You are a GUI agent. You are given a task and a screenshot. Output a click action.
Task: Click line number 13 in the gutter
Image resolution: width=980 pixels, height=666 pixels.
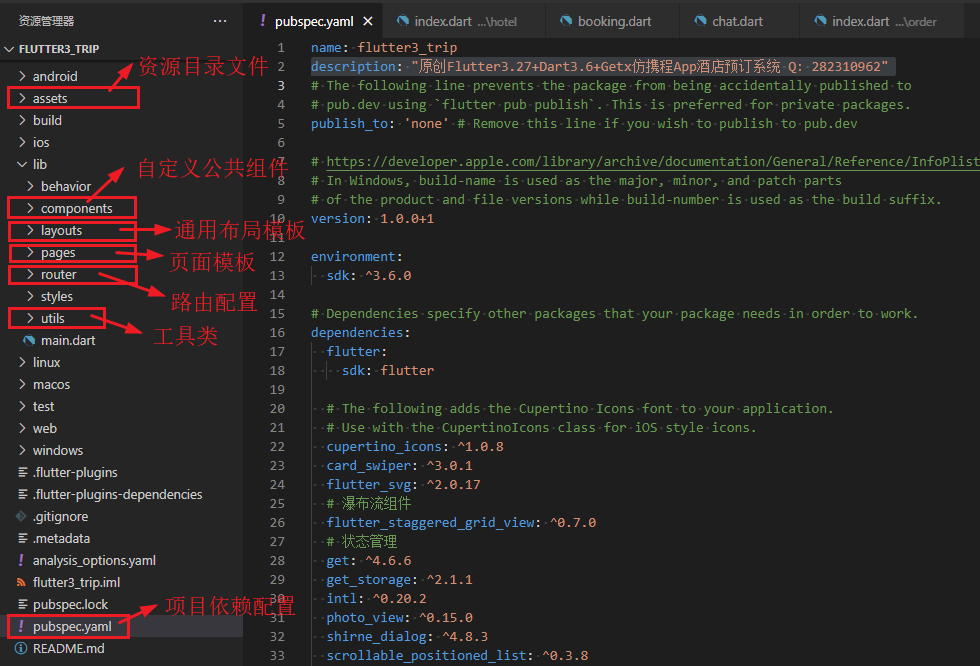coord(277,276)
